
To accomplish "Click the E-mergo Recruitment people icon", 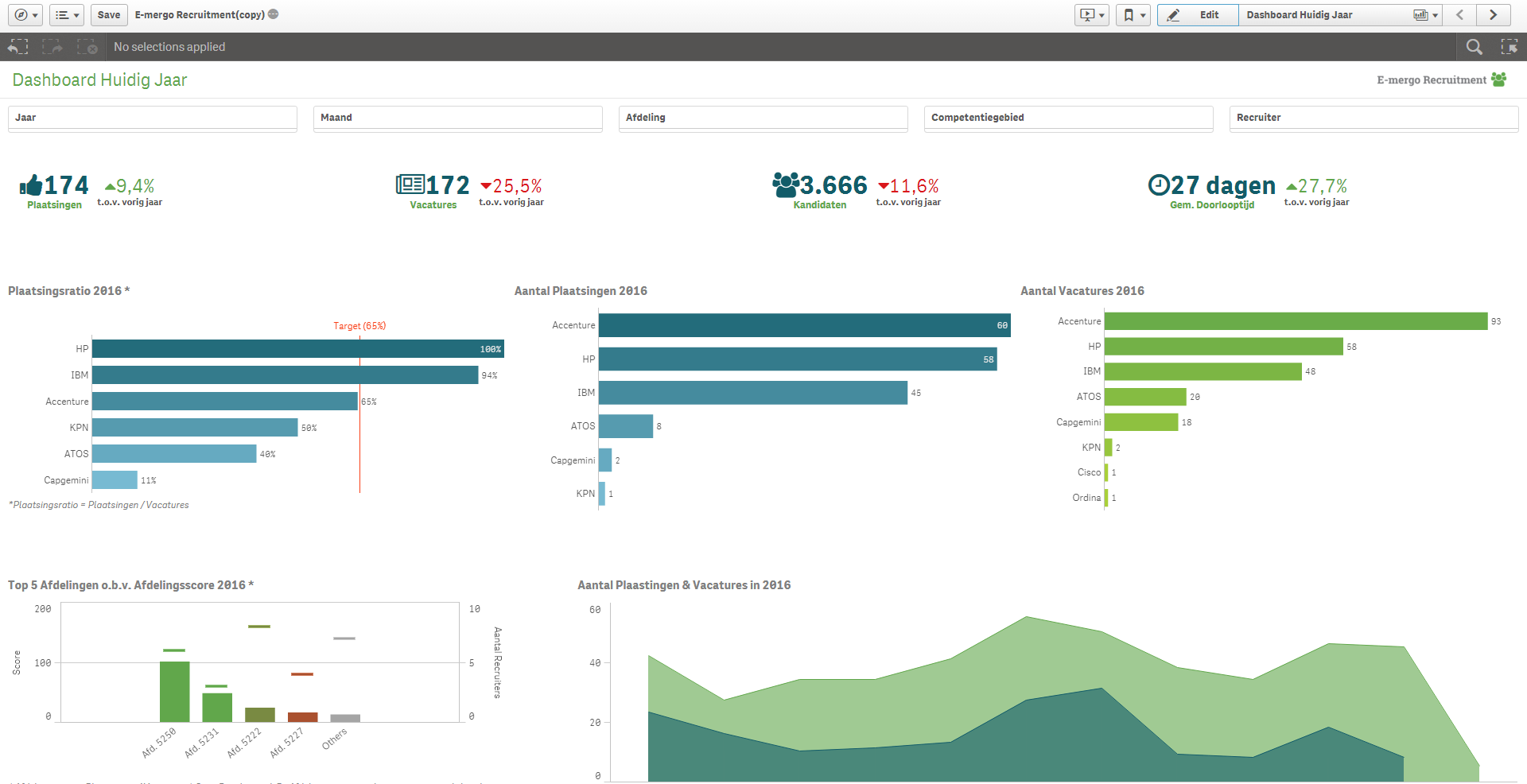I will tap(1498, 80).
